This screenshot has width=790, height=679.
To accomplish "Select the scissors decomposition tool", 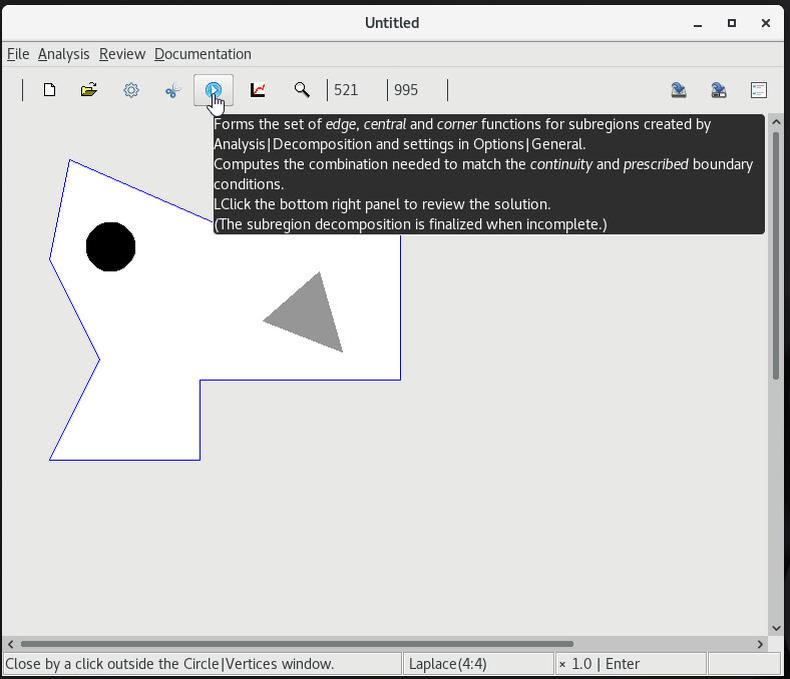I will (x=172, y=90).
